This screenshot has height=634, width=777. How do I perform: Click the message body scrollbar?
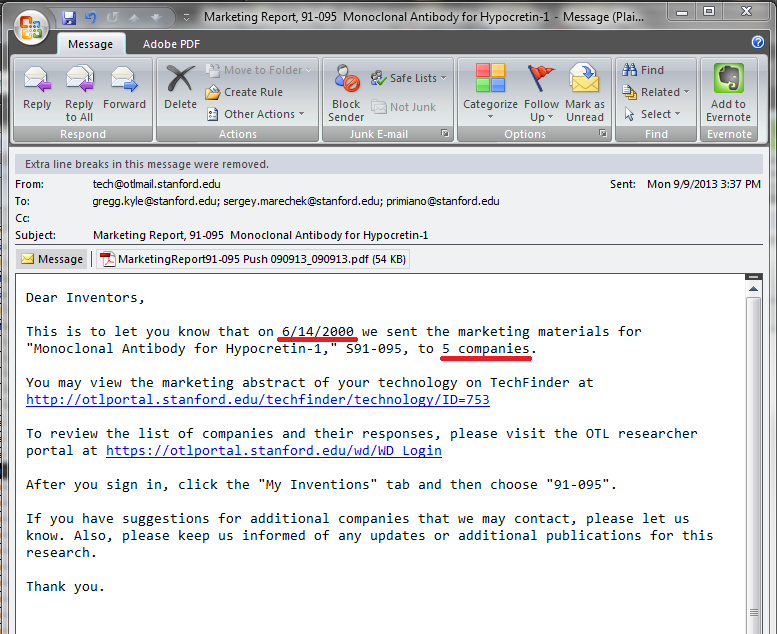(x=753, y=450)
